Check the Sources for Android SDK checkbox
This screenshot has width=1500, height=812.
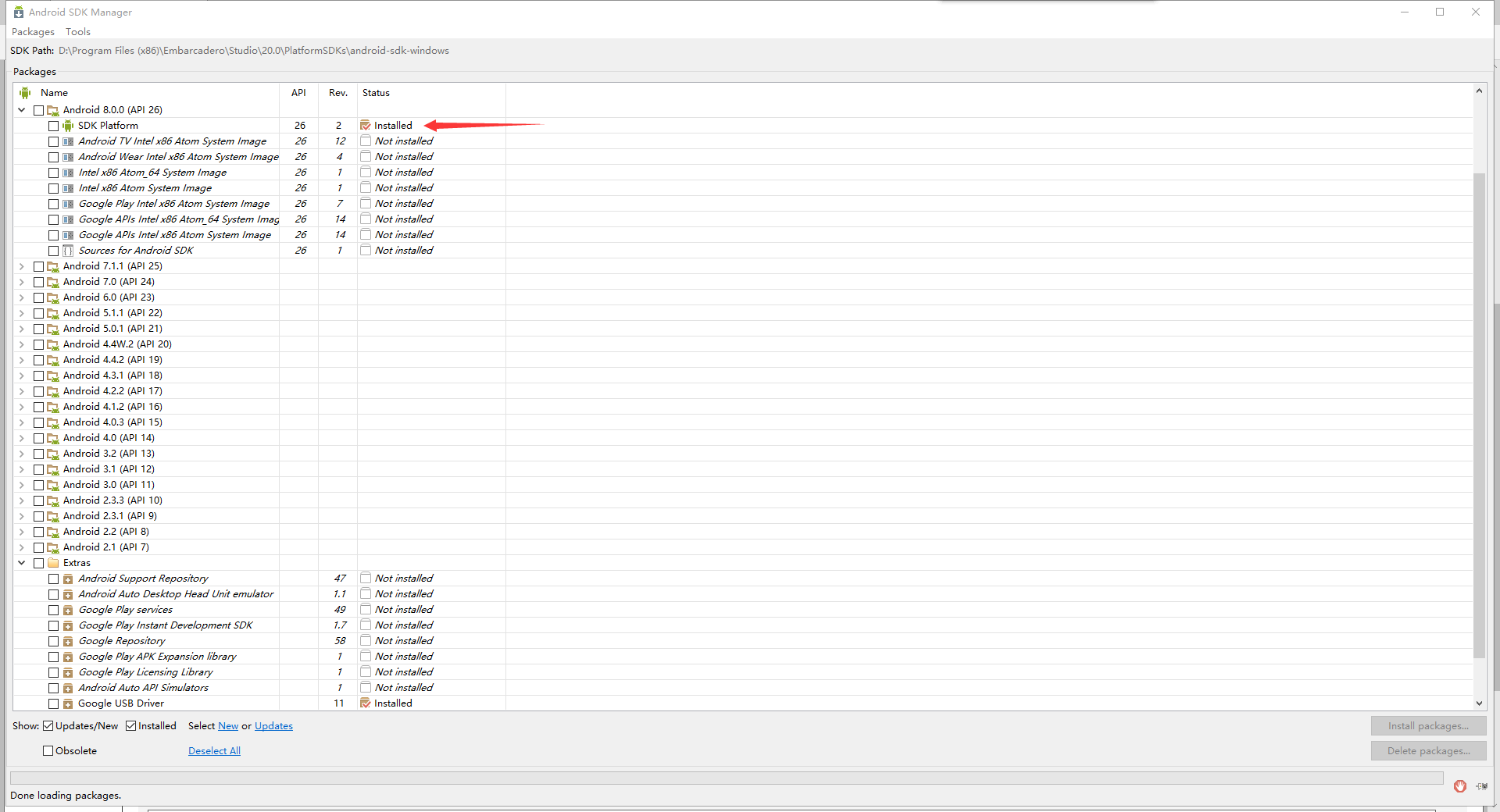53,251
